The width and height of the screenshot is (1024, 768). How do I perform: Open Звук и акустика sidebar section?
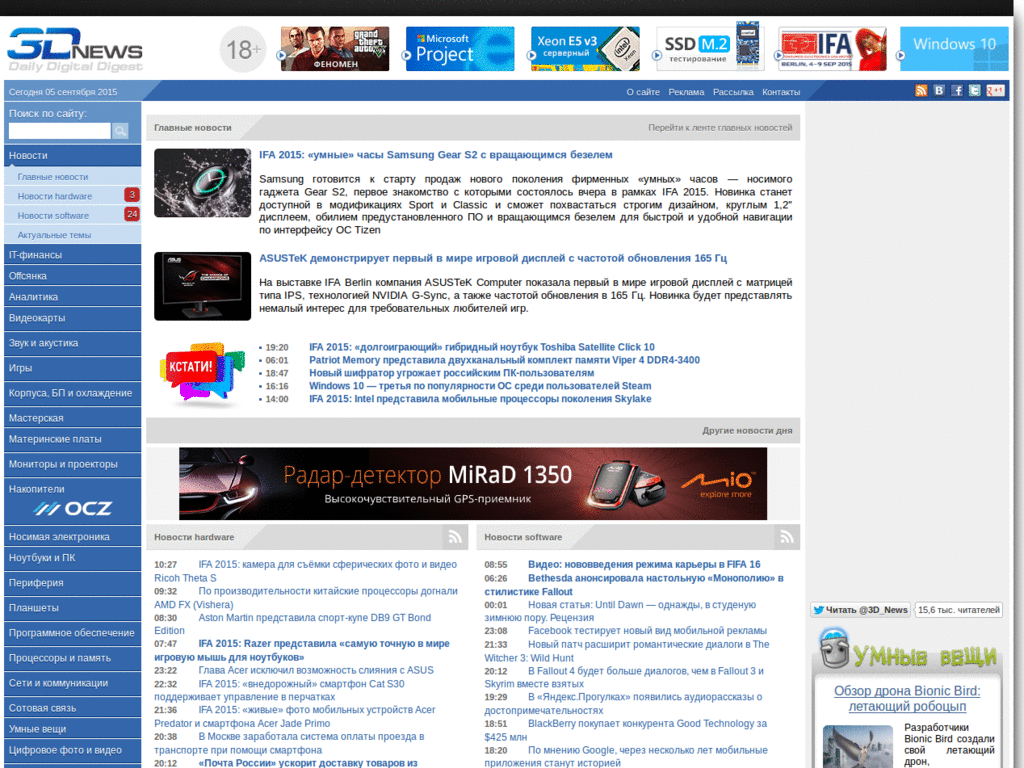point(72,343)
